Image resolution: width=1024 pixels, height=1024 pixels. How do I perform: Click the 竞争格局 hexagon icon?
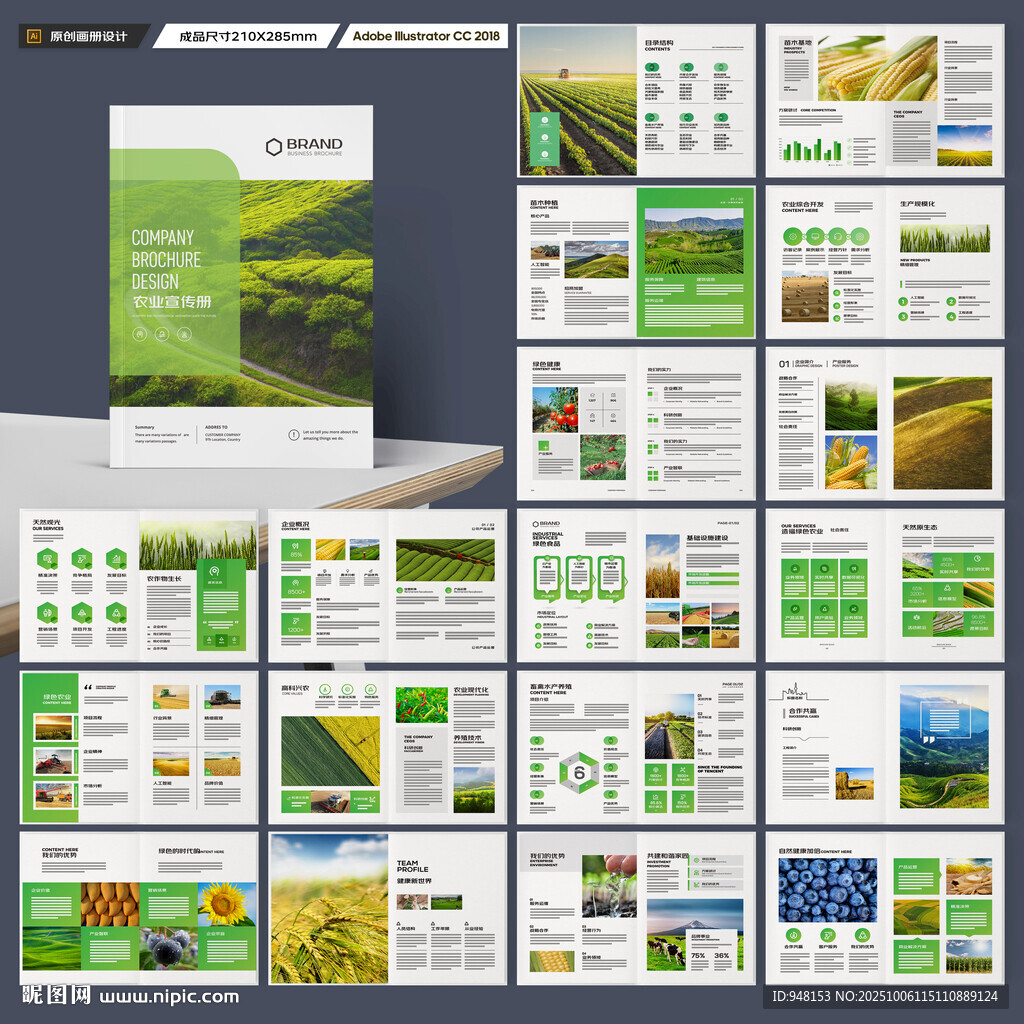click(82, 559)
